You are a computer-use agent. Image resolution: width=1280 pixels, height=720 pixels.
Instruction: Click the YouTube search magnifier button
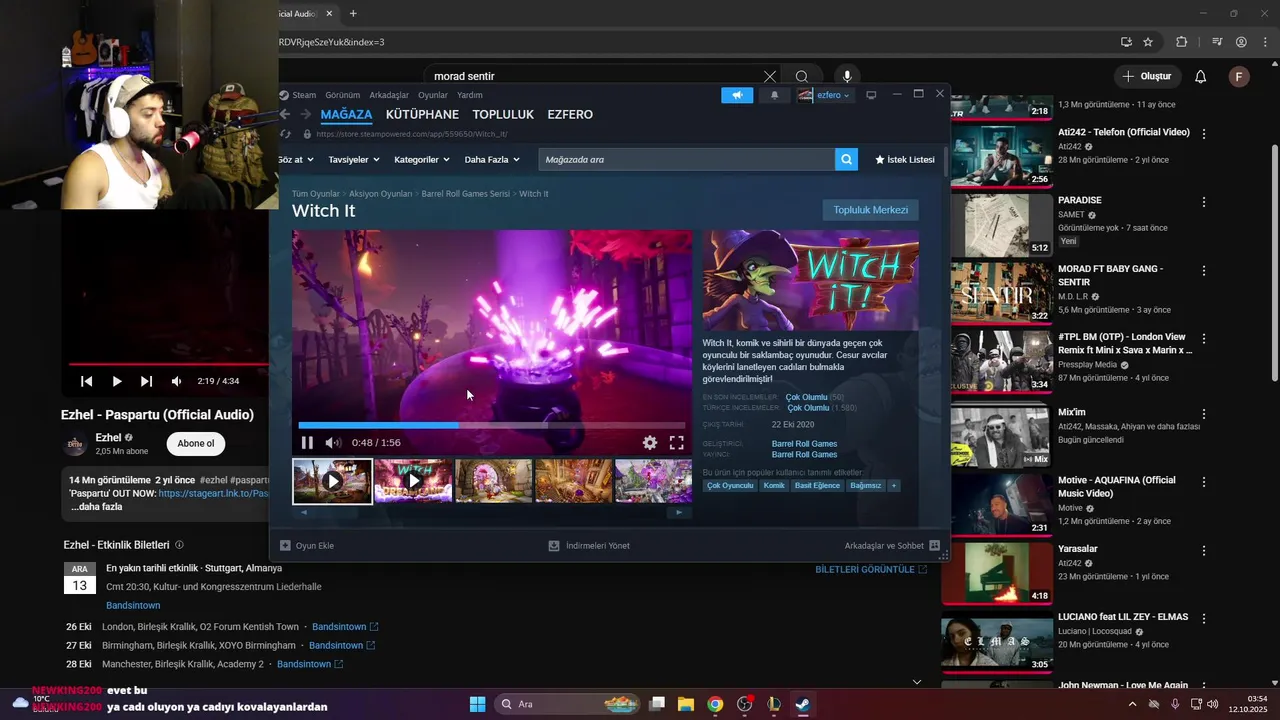pos(802,76)
